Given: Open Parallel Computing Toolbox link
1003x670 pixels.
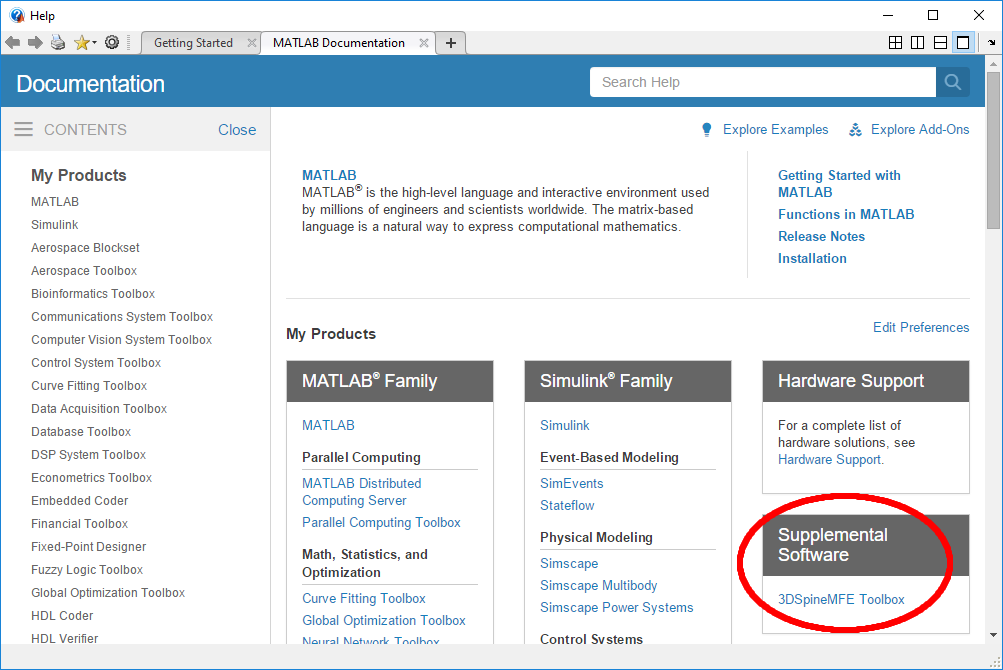Looking at the screenshot, I should coord(381,522).
